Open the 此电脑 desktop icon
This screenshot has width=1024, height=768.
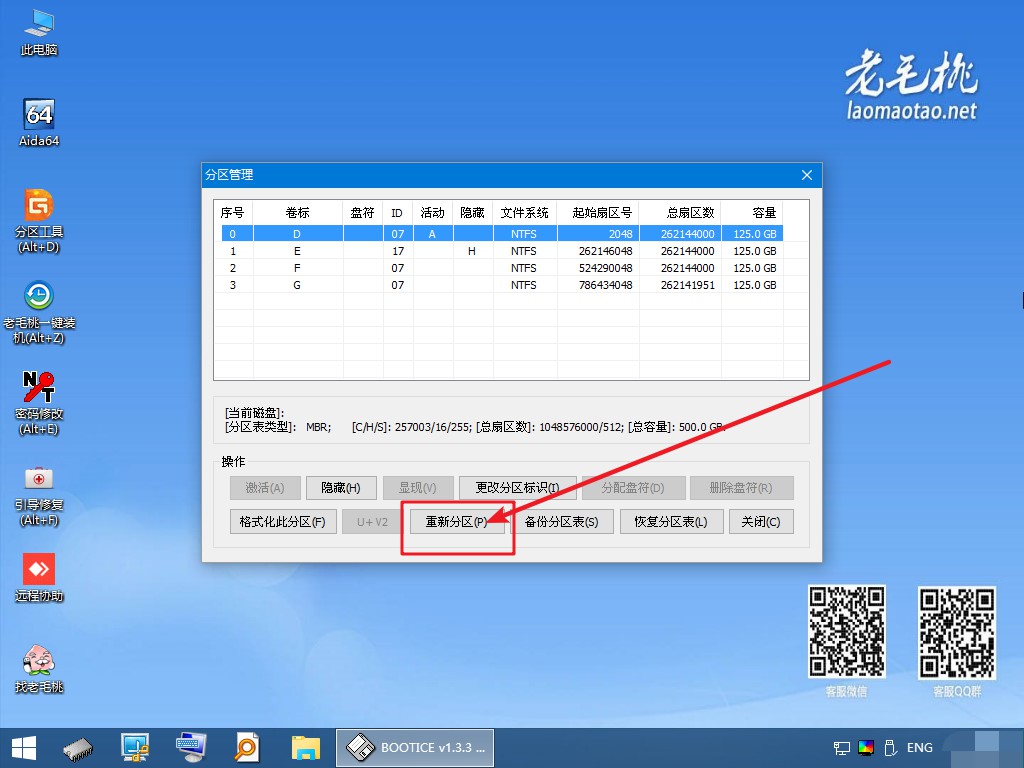(x=39, y=33)
